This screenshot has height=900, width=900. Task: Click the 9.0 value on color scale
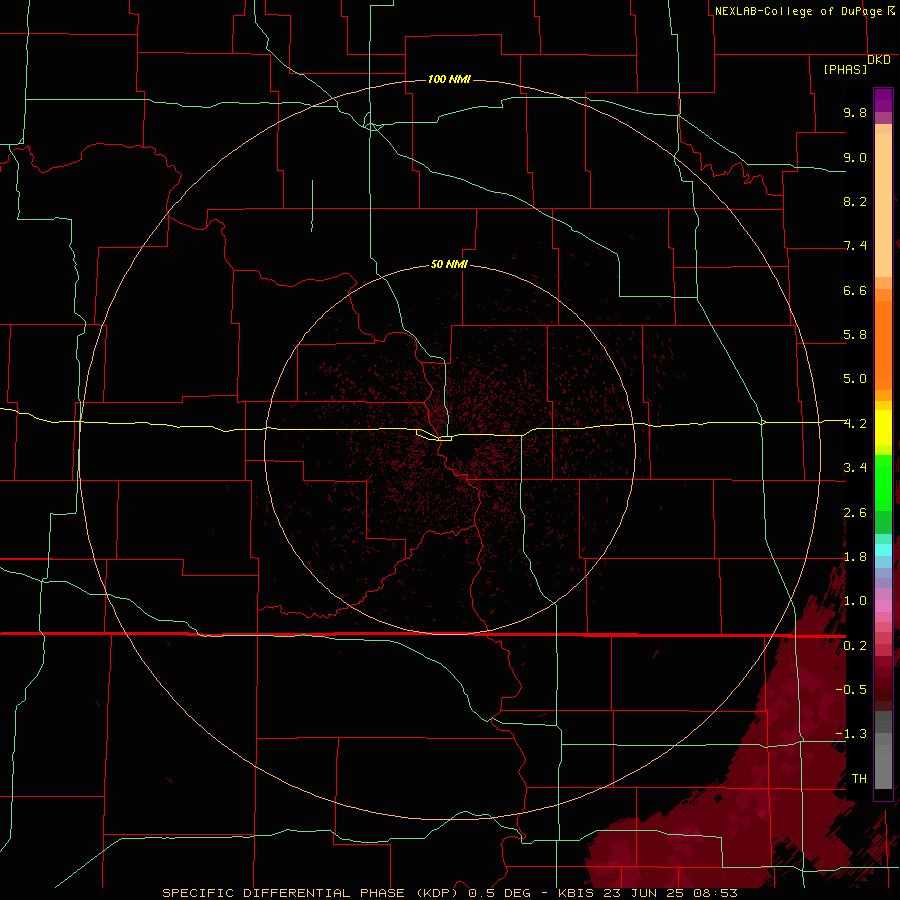pos(855,157)
